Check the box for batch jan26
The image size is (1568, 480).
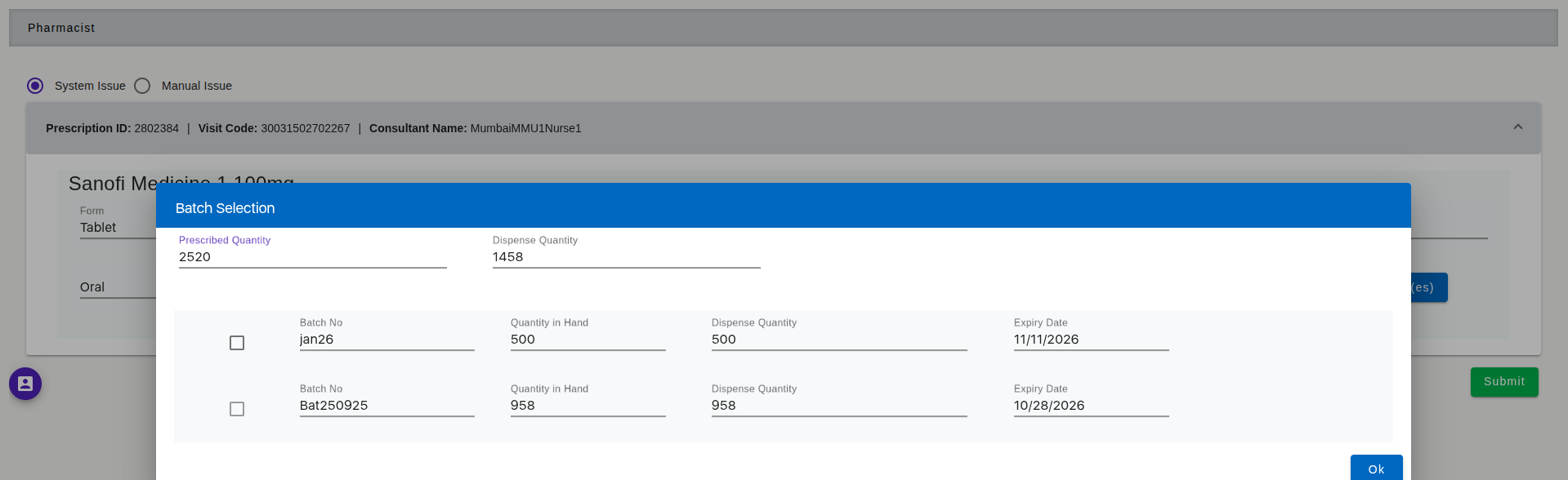point(237,343)
